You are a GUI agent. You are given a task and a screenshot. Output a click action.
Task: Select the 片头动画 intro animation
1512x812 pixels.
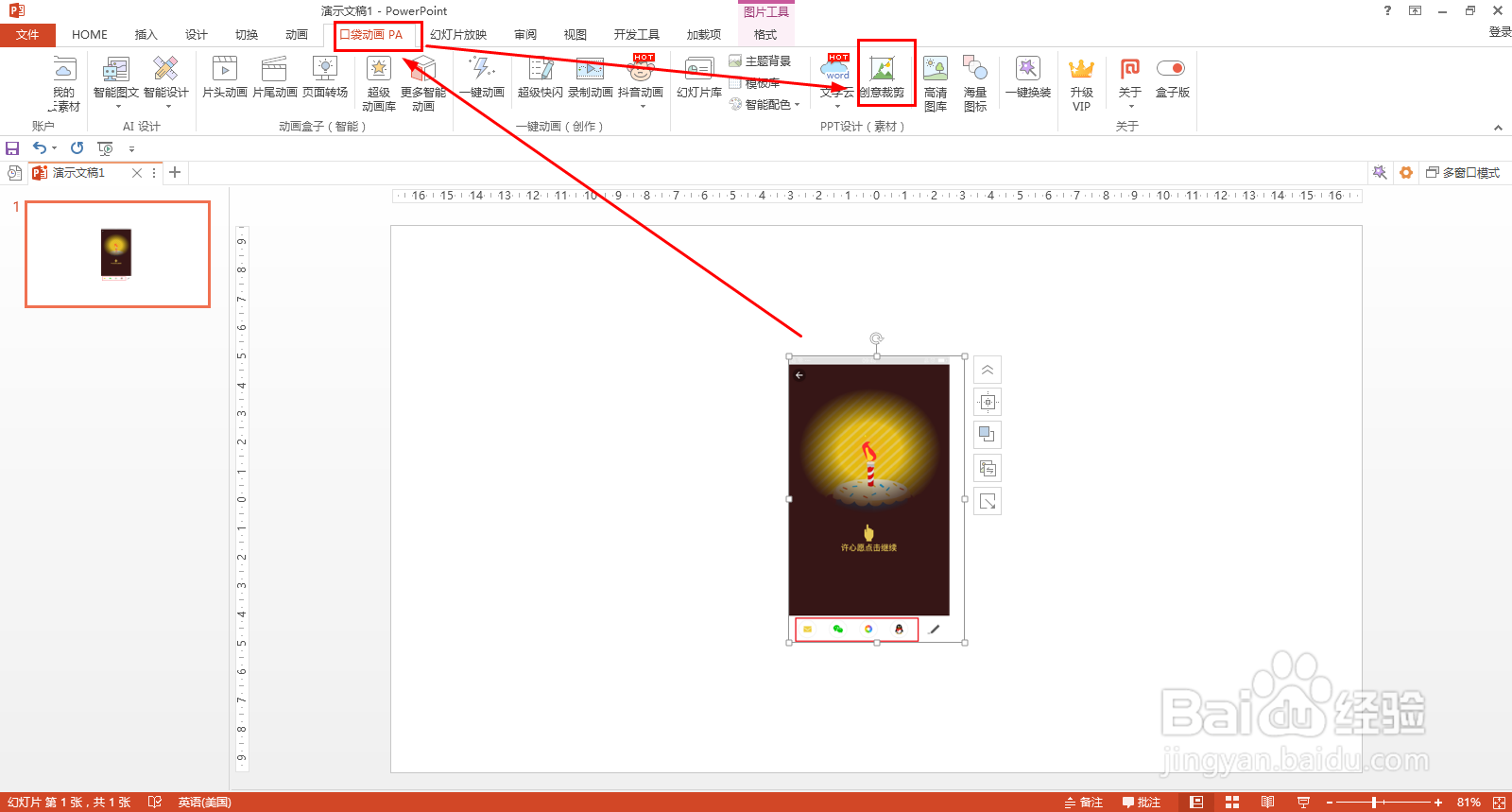click(x=225, y=78)
